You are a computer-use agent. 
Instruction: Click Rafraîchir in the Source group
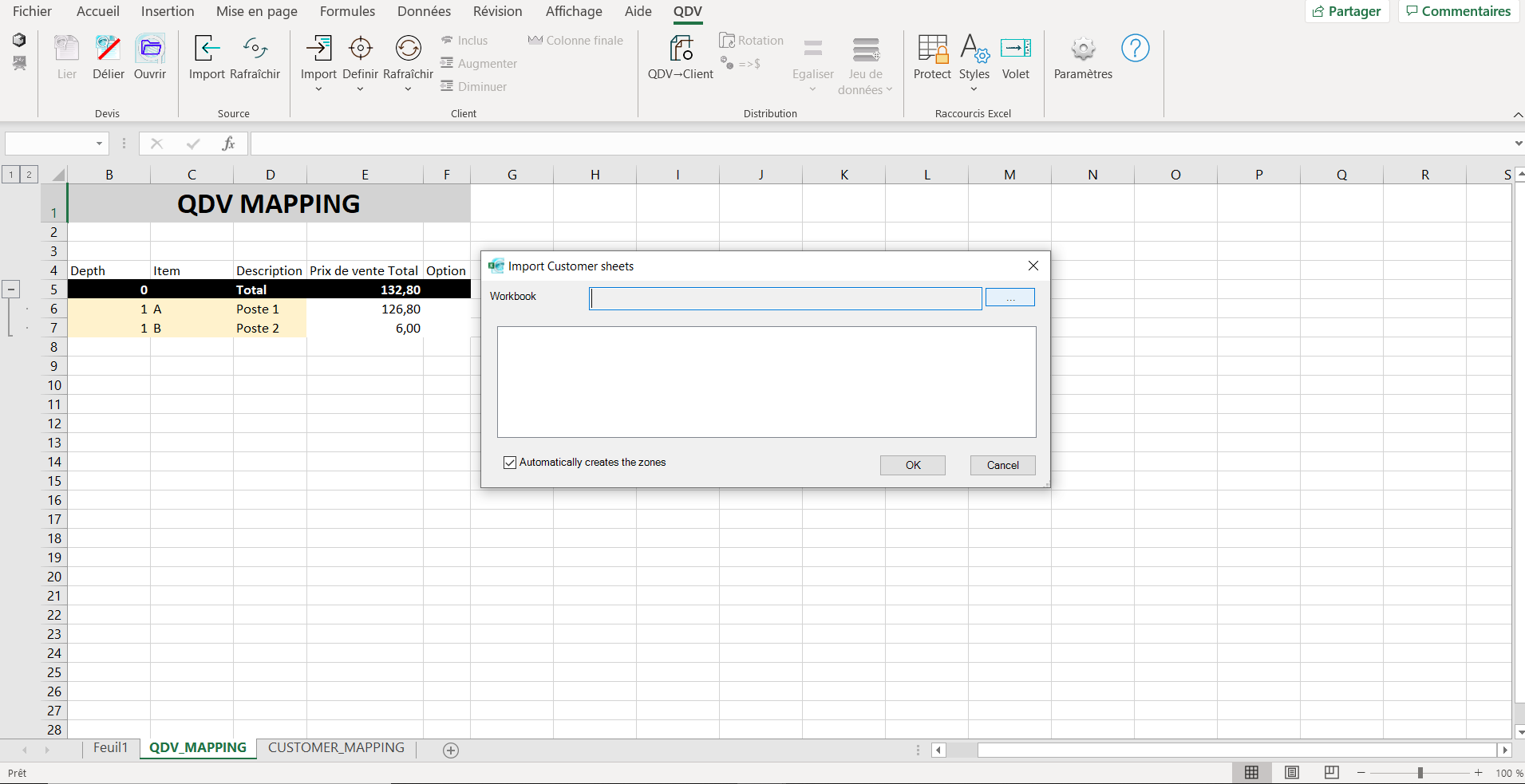[x=255, y=49]
